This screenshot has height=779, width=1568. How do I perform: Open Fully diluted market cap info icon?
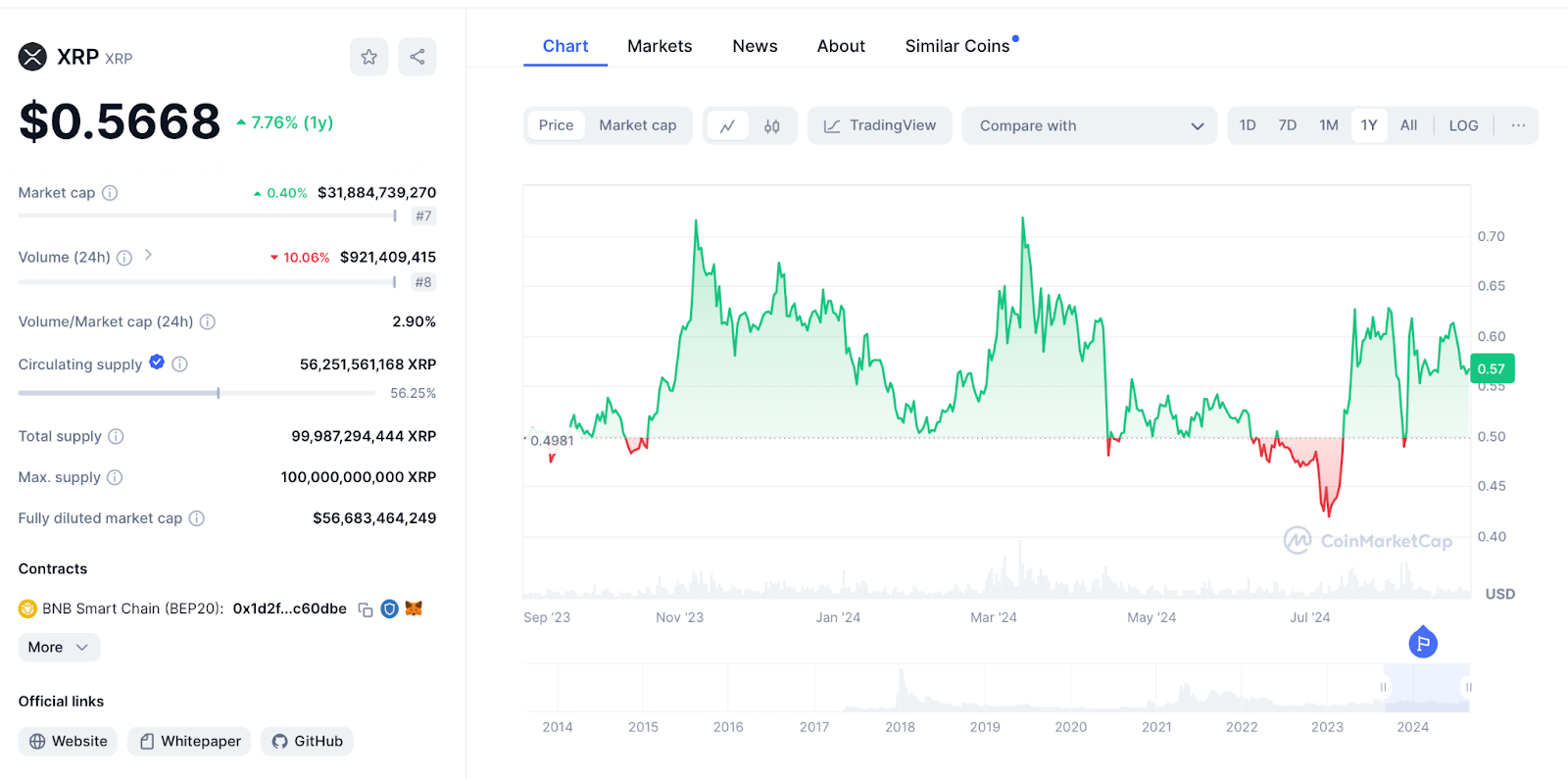click(x=196, y=518)
